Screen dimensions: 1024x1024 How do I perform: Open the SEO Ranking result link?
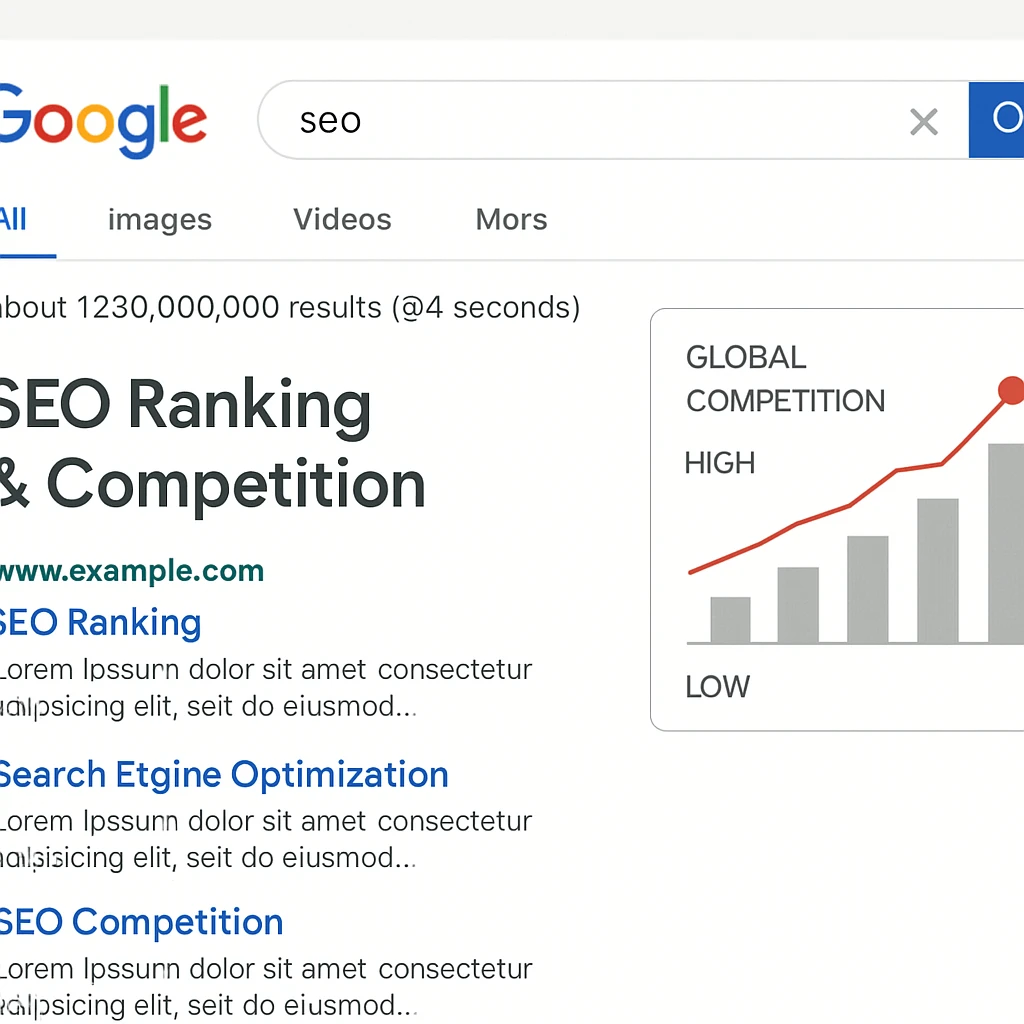[100, 622]
